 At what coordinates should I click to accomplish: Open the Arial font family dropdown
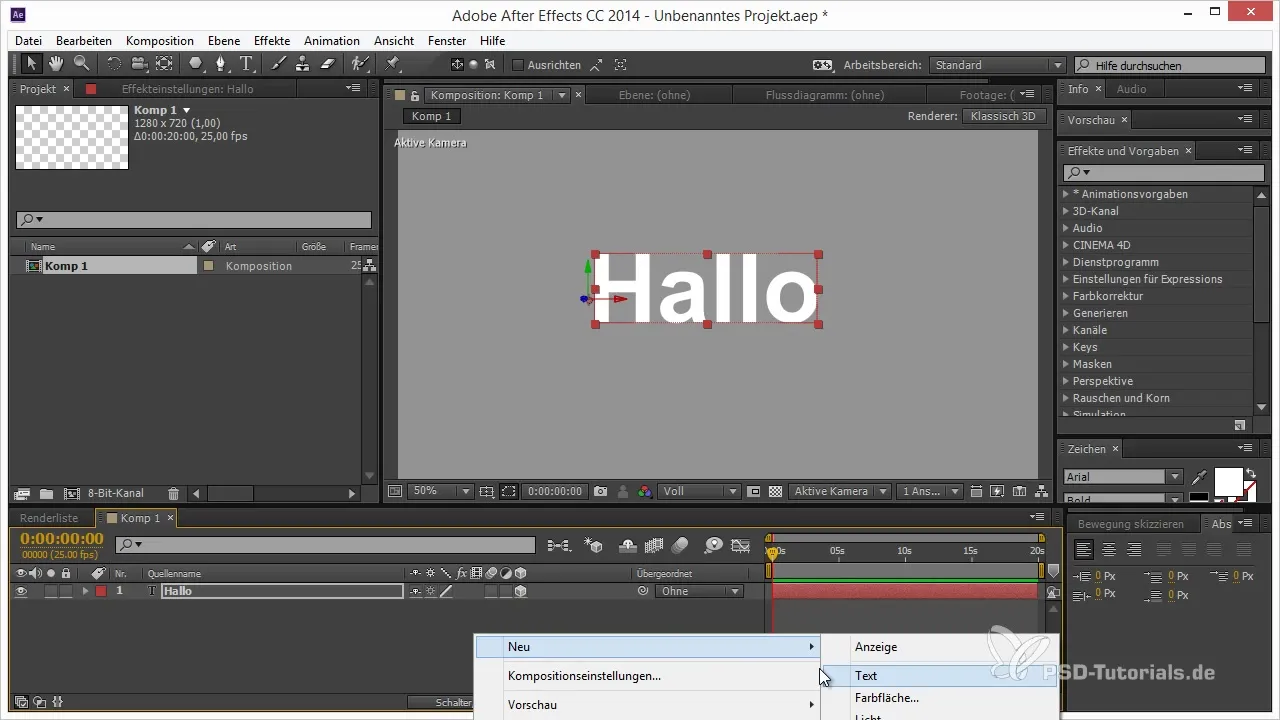pos(1123,477)
